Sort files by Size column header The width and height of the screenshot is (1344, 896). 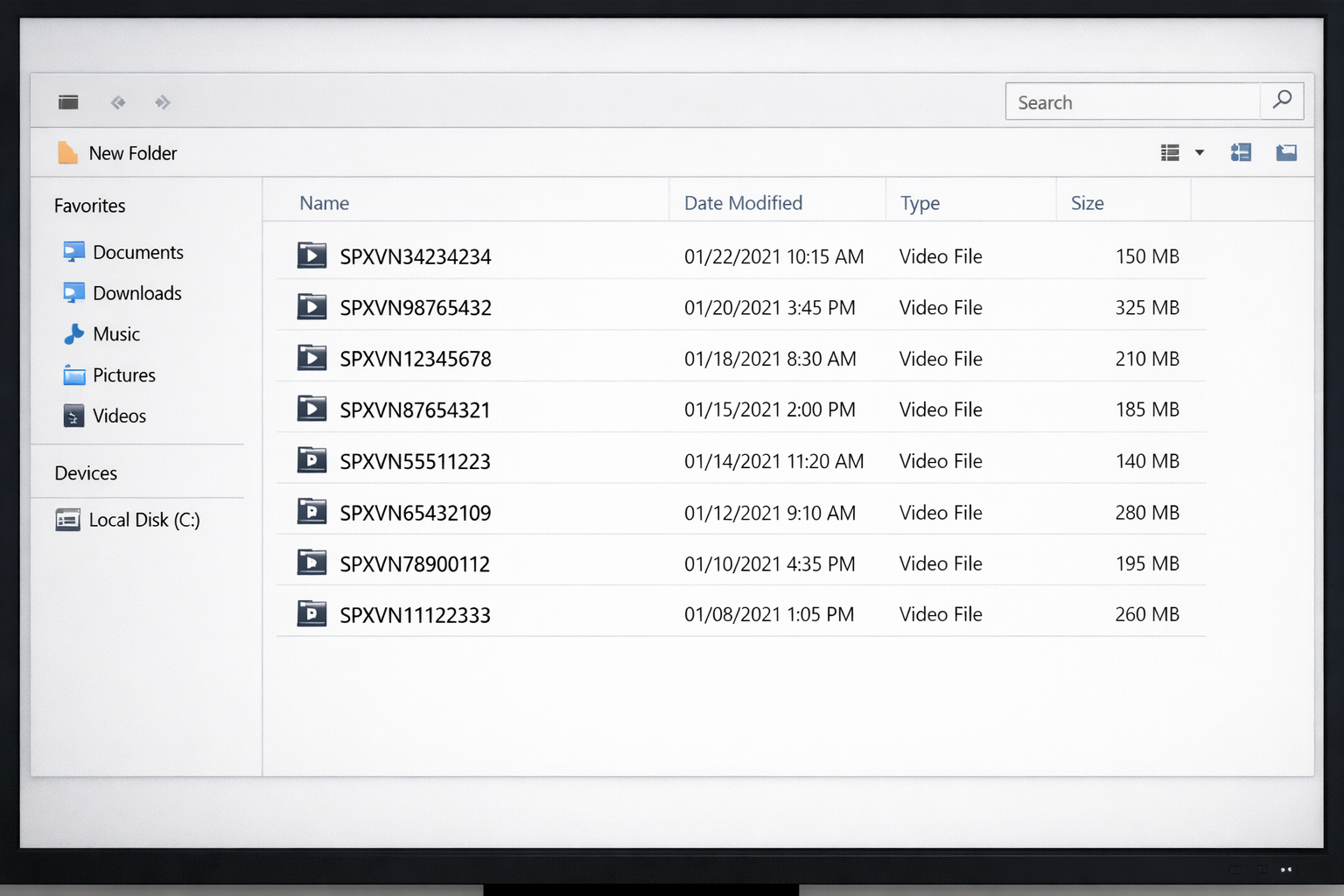[1087, 203]
